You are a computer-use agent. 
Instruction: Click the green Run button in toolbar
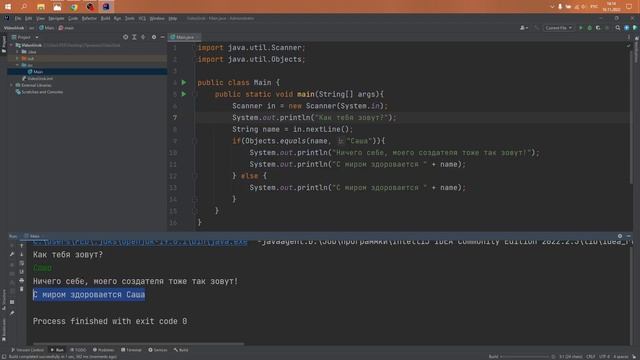coord(581,28)
